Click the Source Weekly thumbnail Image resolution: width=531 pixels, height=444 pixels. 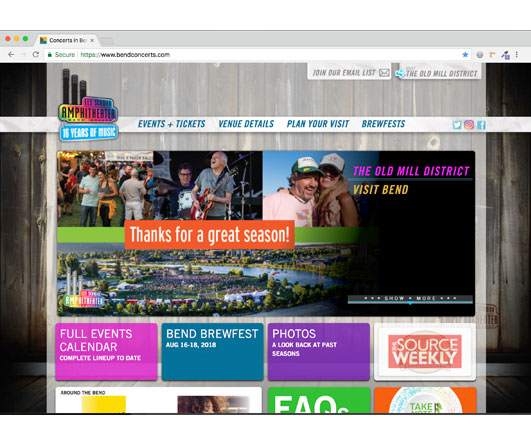pyautogui.click(x=425, y=352)
